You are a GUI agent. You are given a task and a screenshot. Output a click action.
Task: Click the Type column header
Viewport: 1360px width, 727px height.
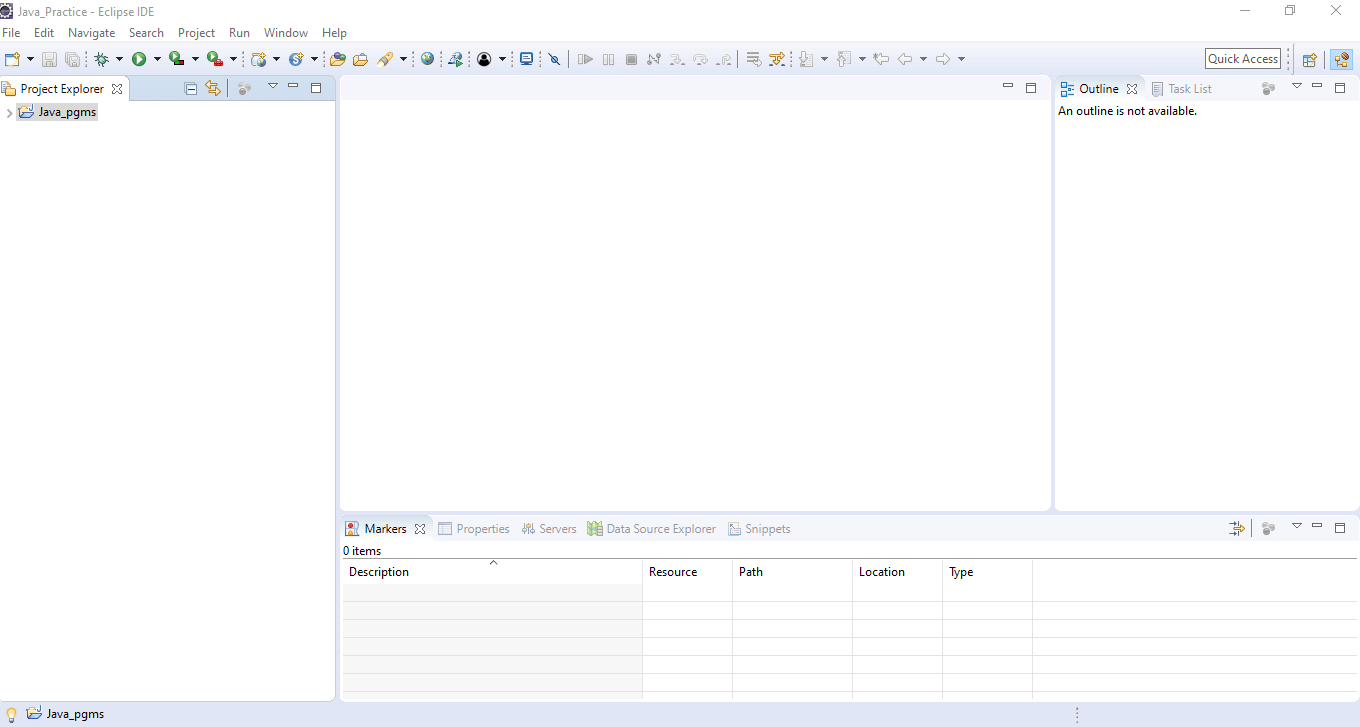pyautogui.click(x=987, y=572)
